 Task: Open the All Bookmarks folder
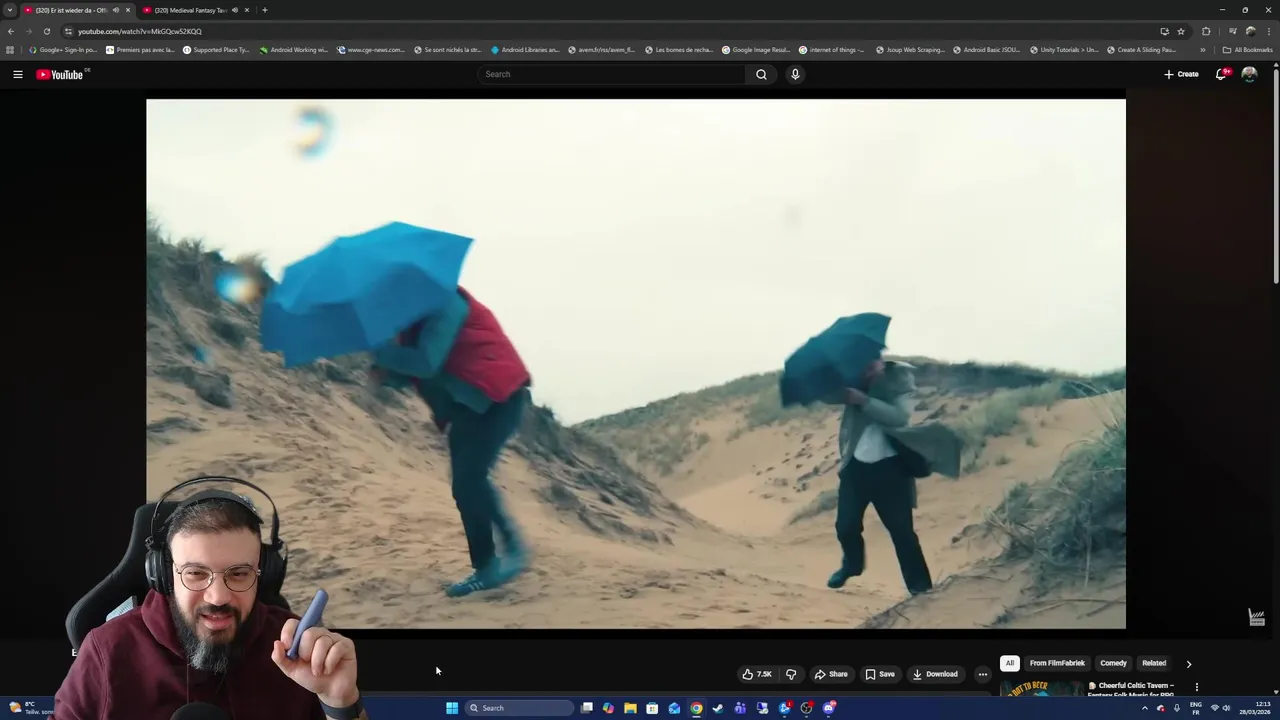[x=1247, y=49]
